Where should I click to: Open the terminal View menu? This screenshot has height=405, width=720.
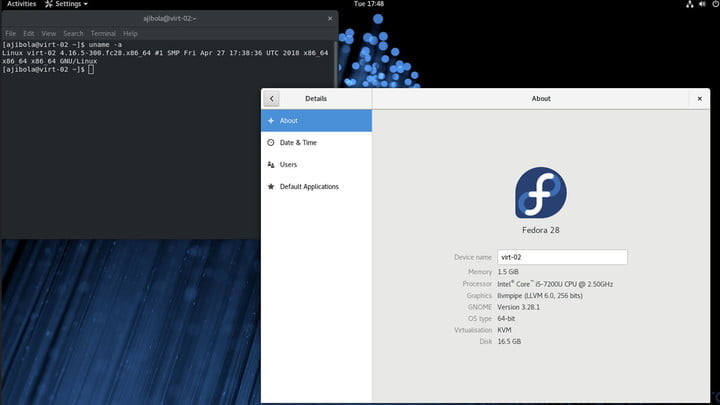click(x=49, y=34)
